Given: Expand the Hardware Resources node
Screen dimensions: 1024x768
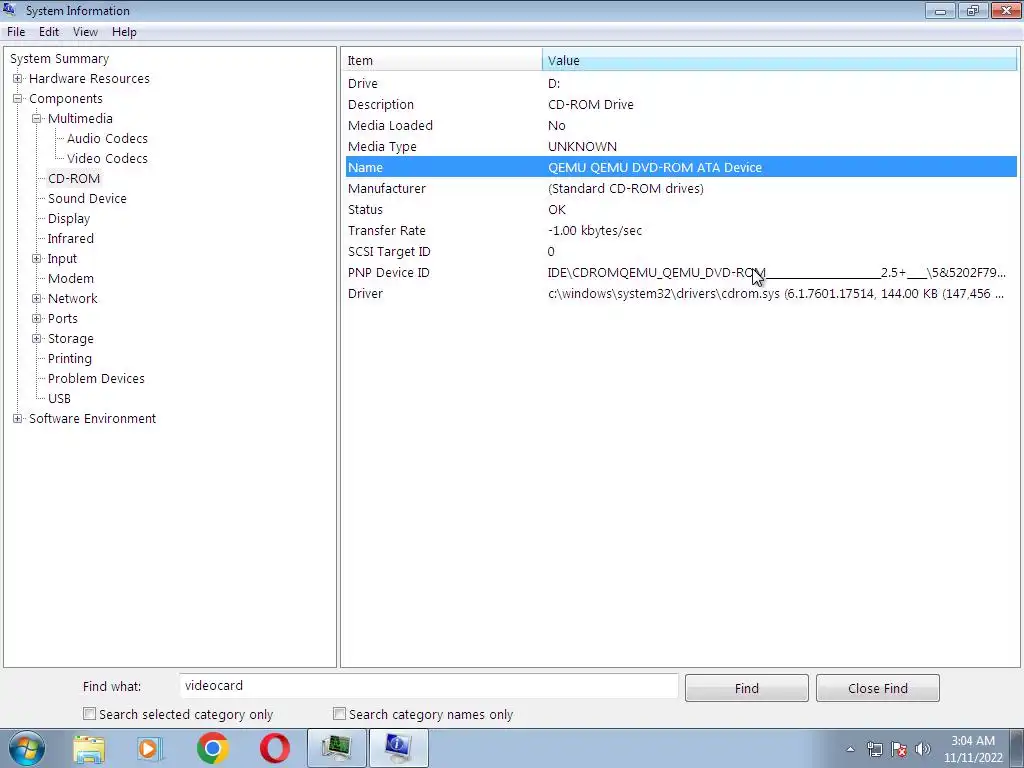Looking at the screenshot, I should 18,78.
